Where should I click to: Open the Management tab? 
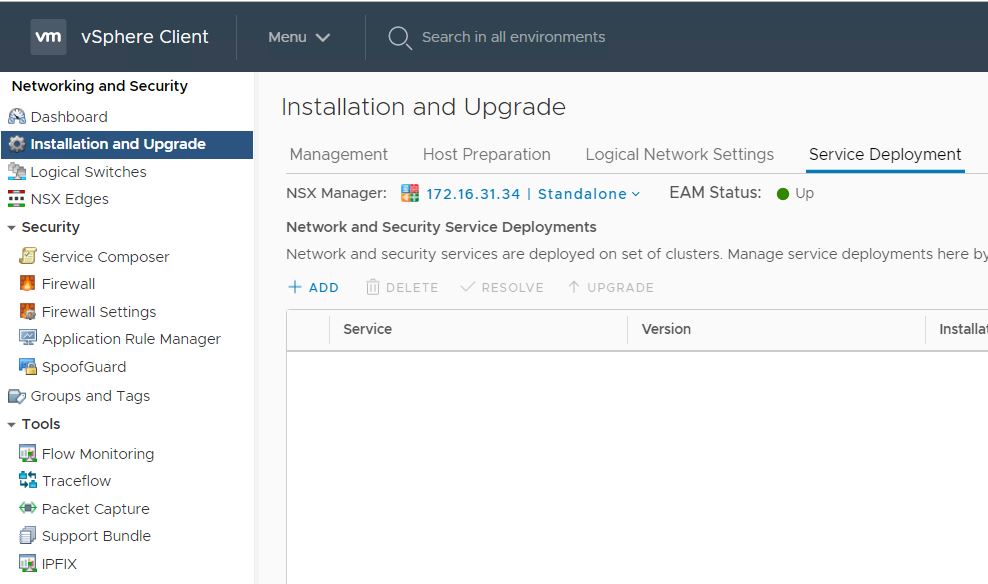tap(338, 154)
